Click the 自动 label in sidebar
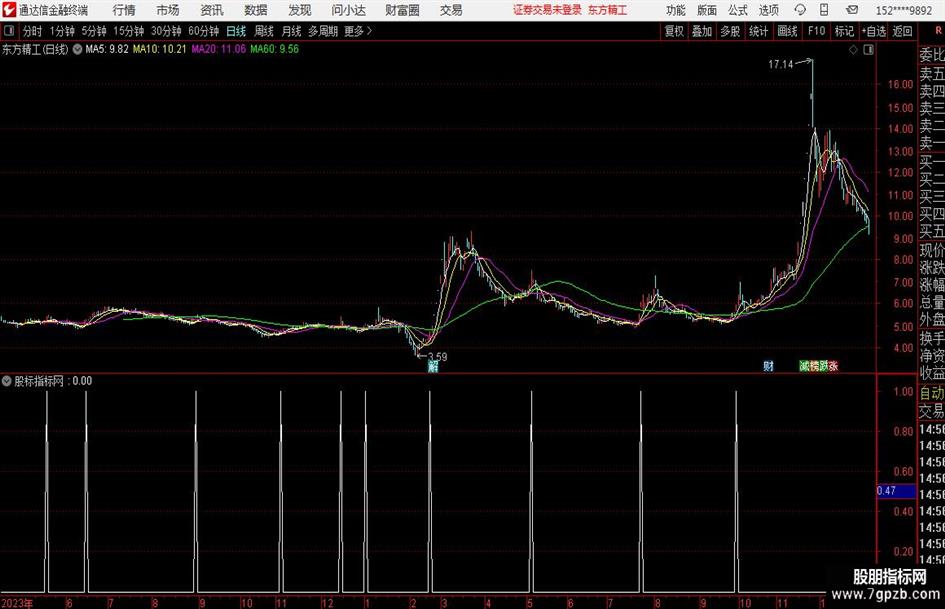Viewport: 945px width, 609px height. click(x=932, y=393)
